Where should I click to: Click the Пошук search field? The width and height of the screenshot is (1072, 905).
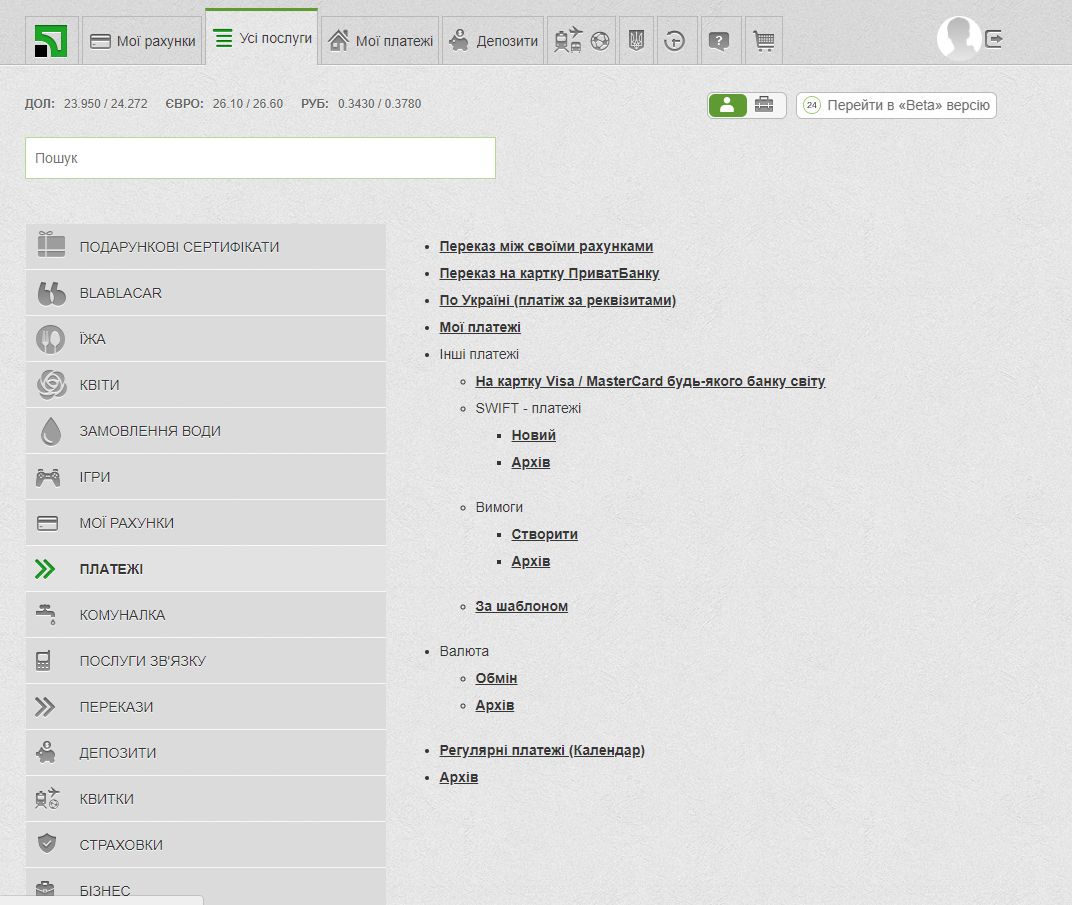pyautogui.click(x=260, y=158)
